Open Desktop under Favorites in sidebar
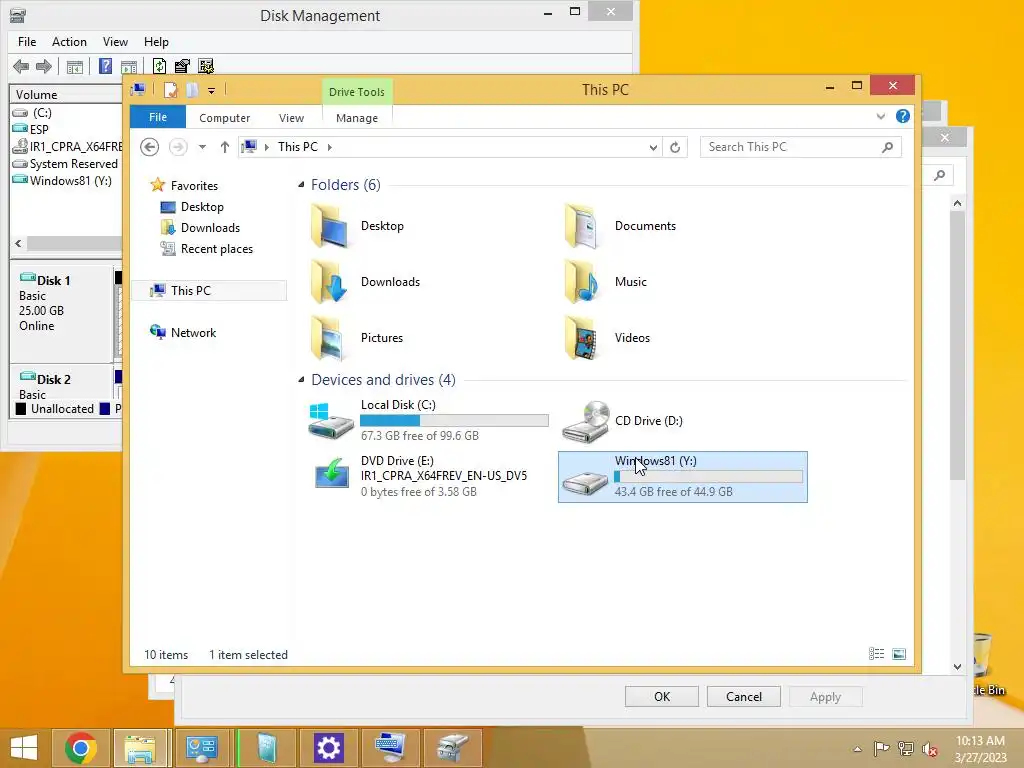1024x768 pixels. [202, 207]
